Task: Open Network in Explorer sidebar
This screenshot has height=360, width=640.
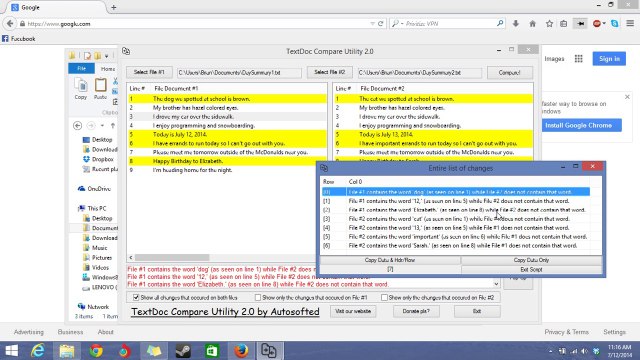Action: (x=93, y=307)
